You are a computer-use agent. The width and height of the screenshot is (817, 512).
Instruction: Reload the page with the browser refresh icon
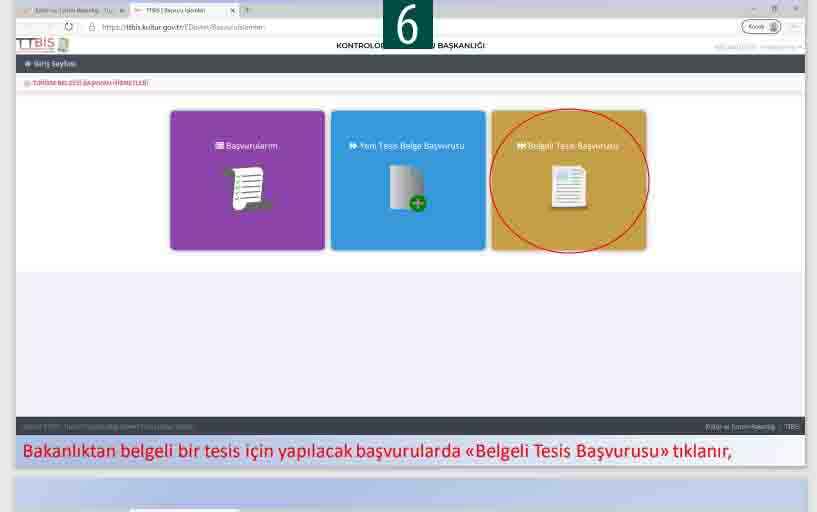point(69,27)
